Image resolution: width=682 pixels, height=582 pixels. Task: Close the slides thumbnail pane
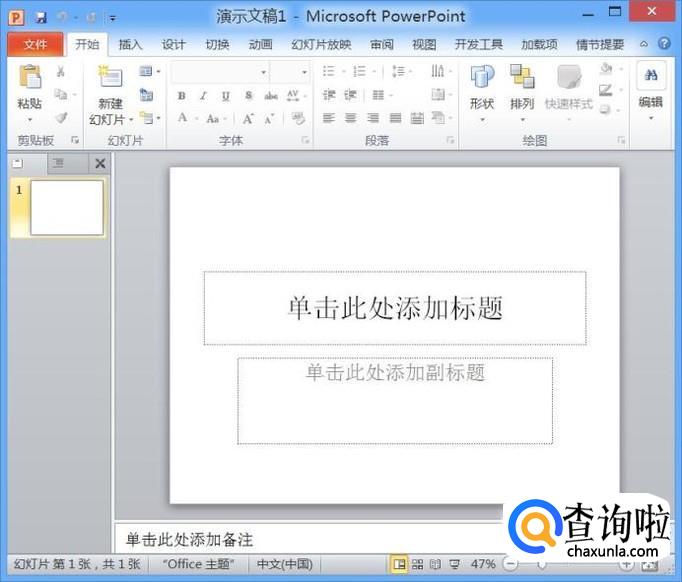(100, 164)
